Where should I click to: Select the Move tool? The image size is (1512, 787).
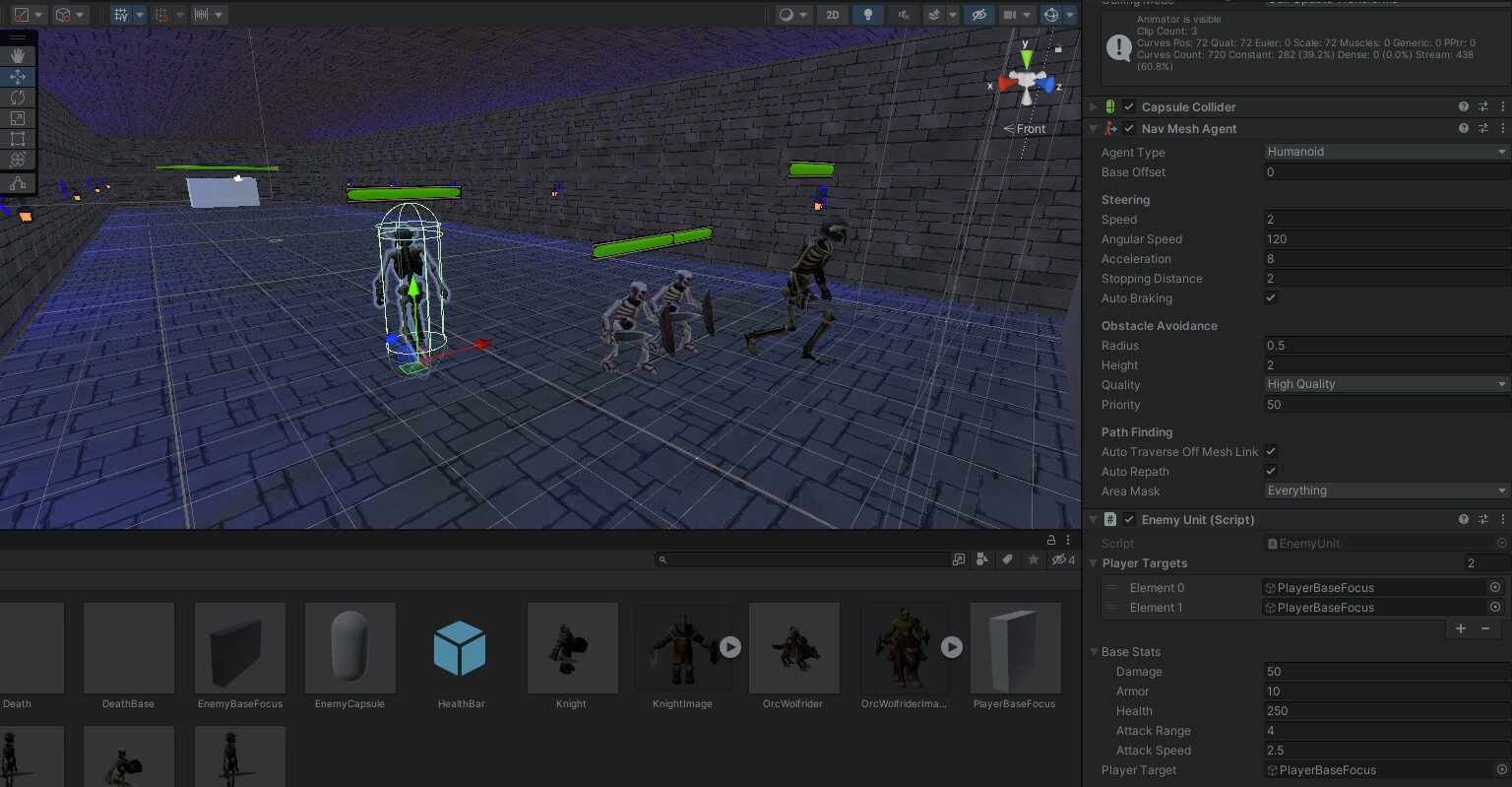[18, 77]
